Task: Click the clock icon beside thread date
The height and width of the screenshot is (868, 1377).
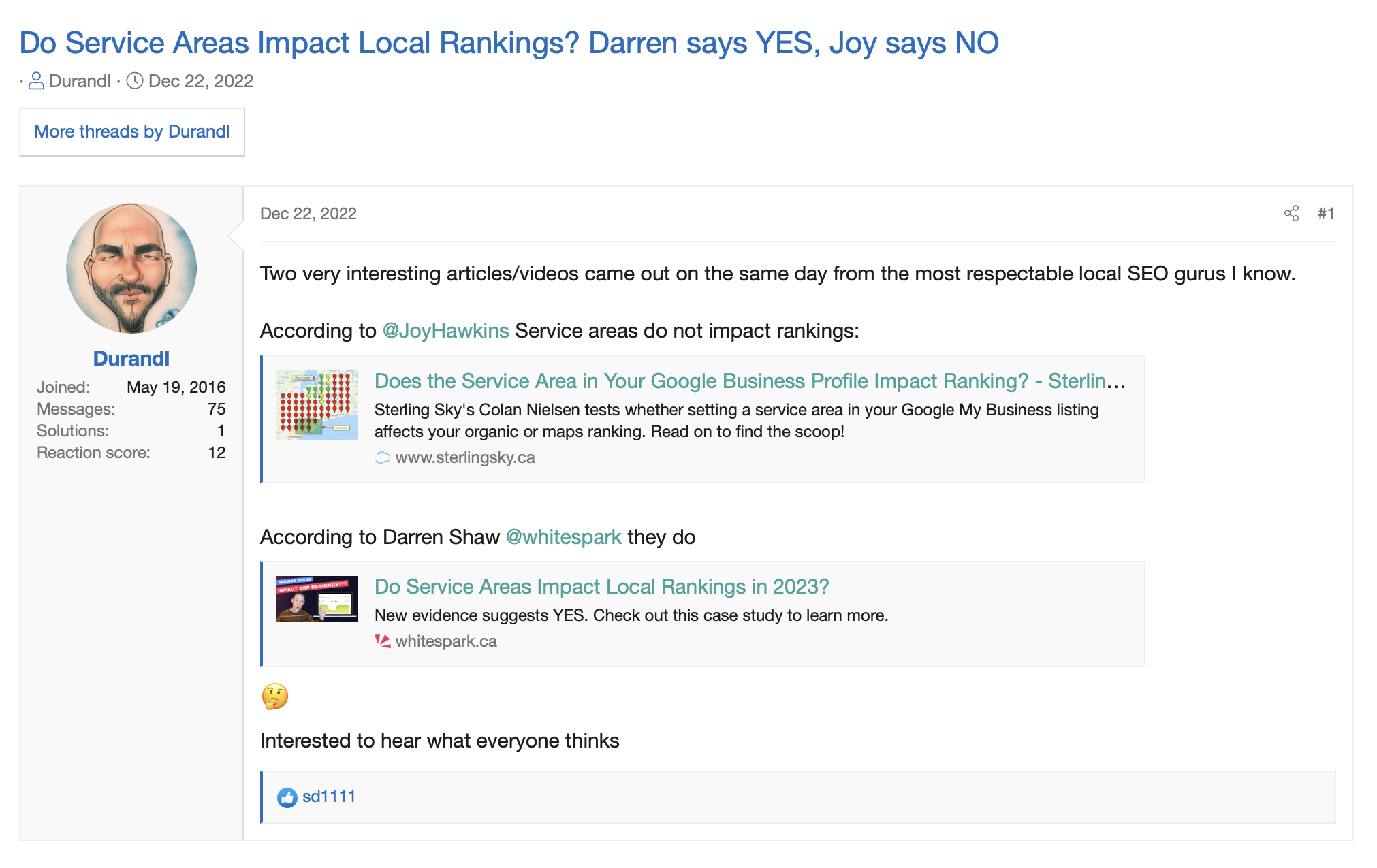Action: [135, 81]
